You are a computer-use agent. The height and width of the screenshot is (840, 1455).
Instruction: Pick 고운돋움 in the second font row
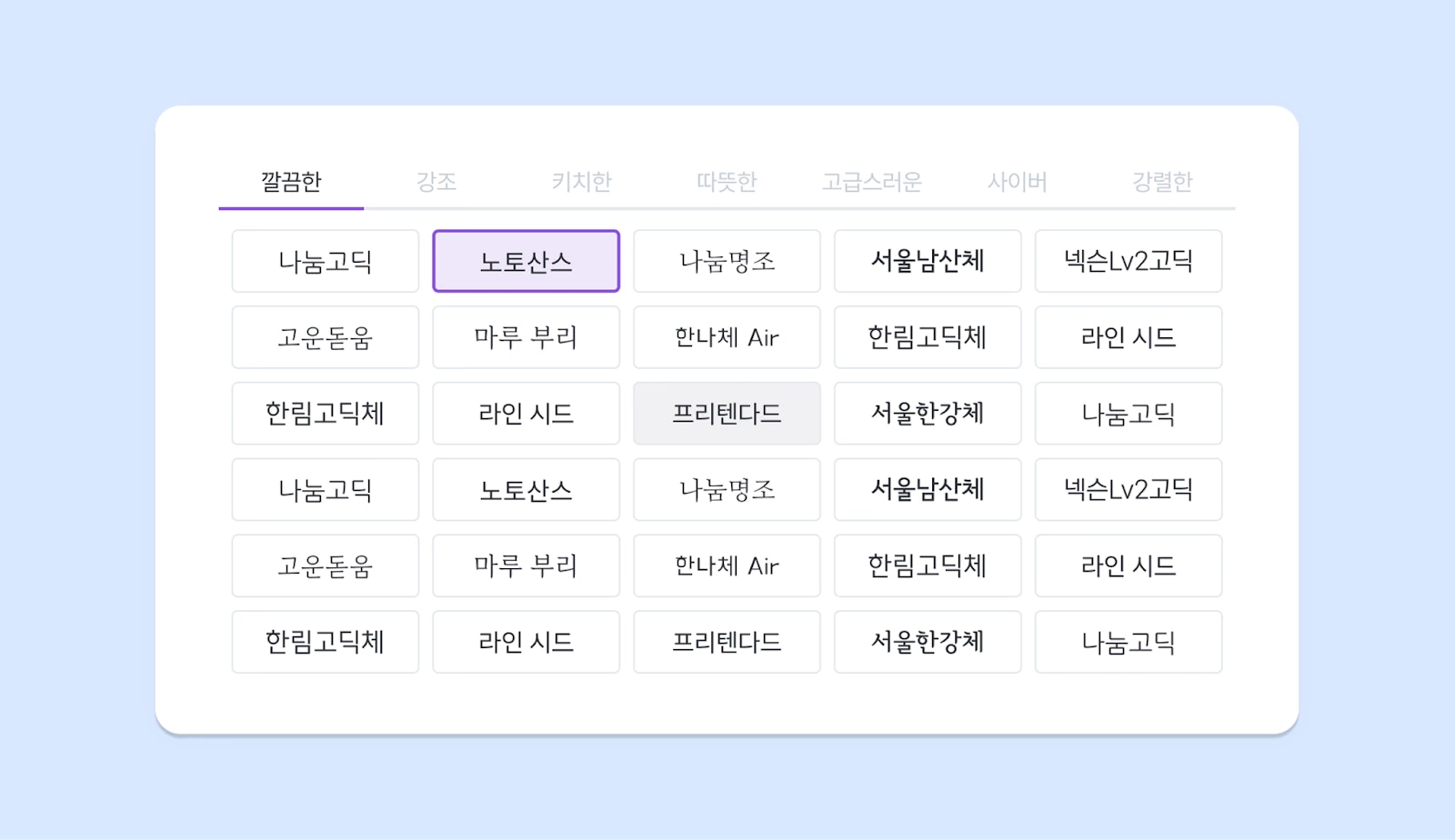(x=326, y=337)
